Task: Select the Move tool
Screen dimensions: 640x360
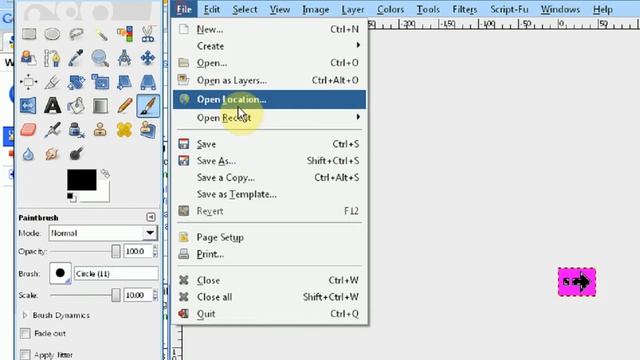Action: (x=148, y=58)
